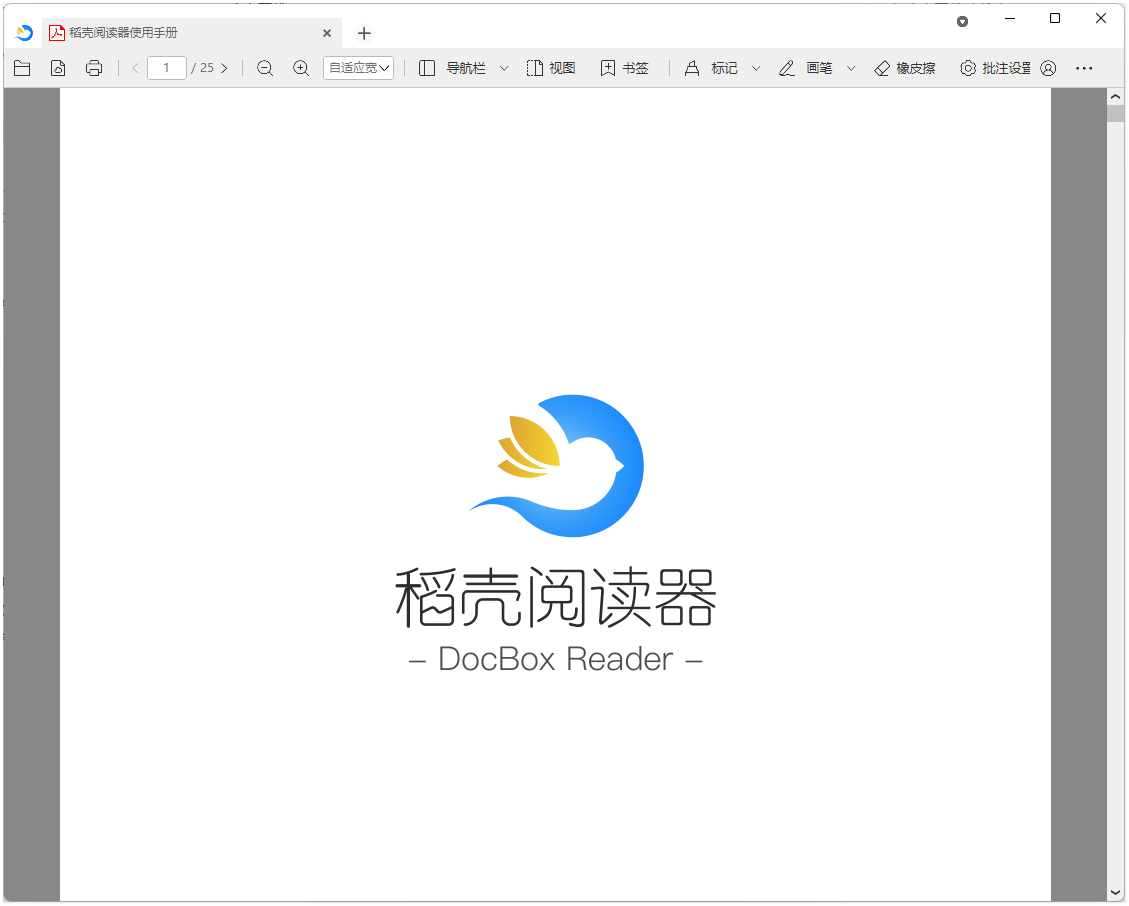Toggle the 导航栏 navigation panel

(452, 68)
